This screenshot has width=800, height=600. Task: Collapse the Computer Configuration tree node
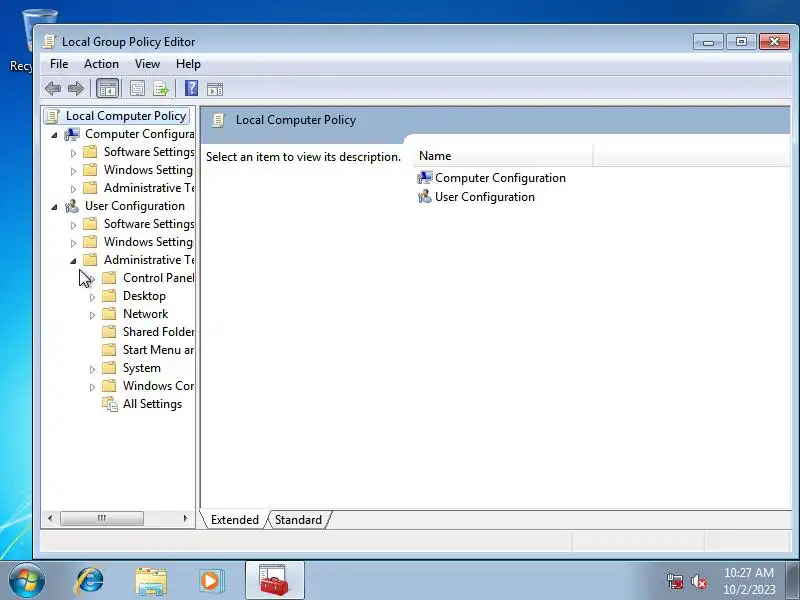pos(54,135)
